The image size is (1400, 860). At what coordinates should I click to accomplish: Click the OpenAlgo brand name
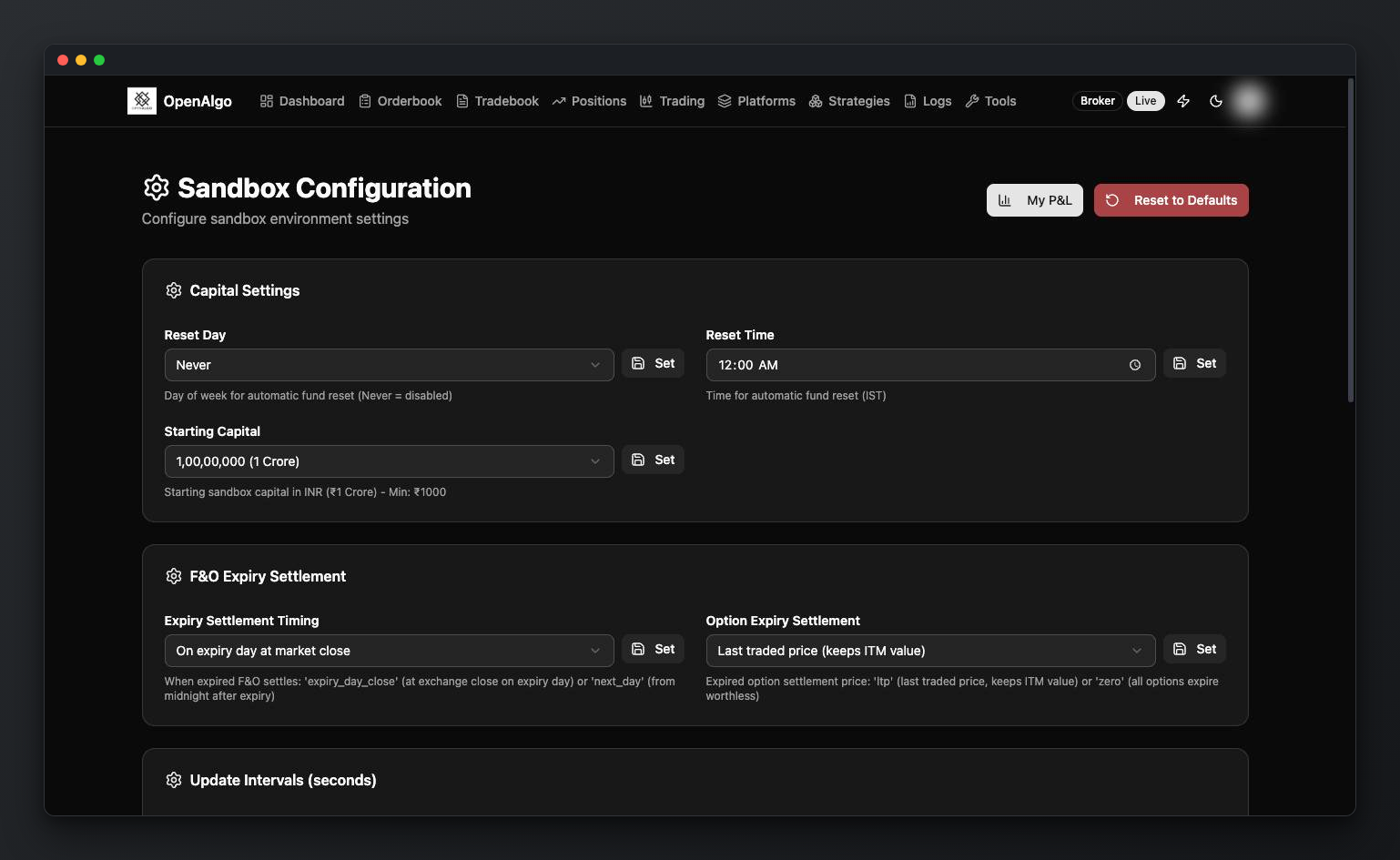198,101
